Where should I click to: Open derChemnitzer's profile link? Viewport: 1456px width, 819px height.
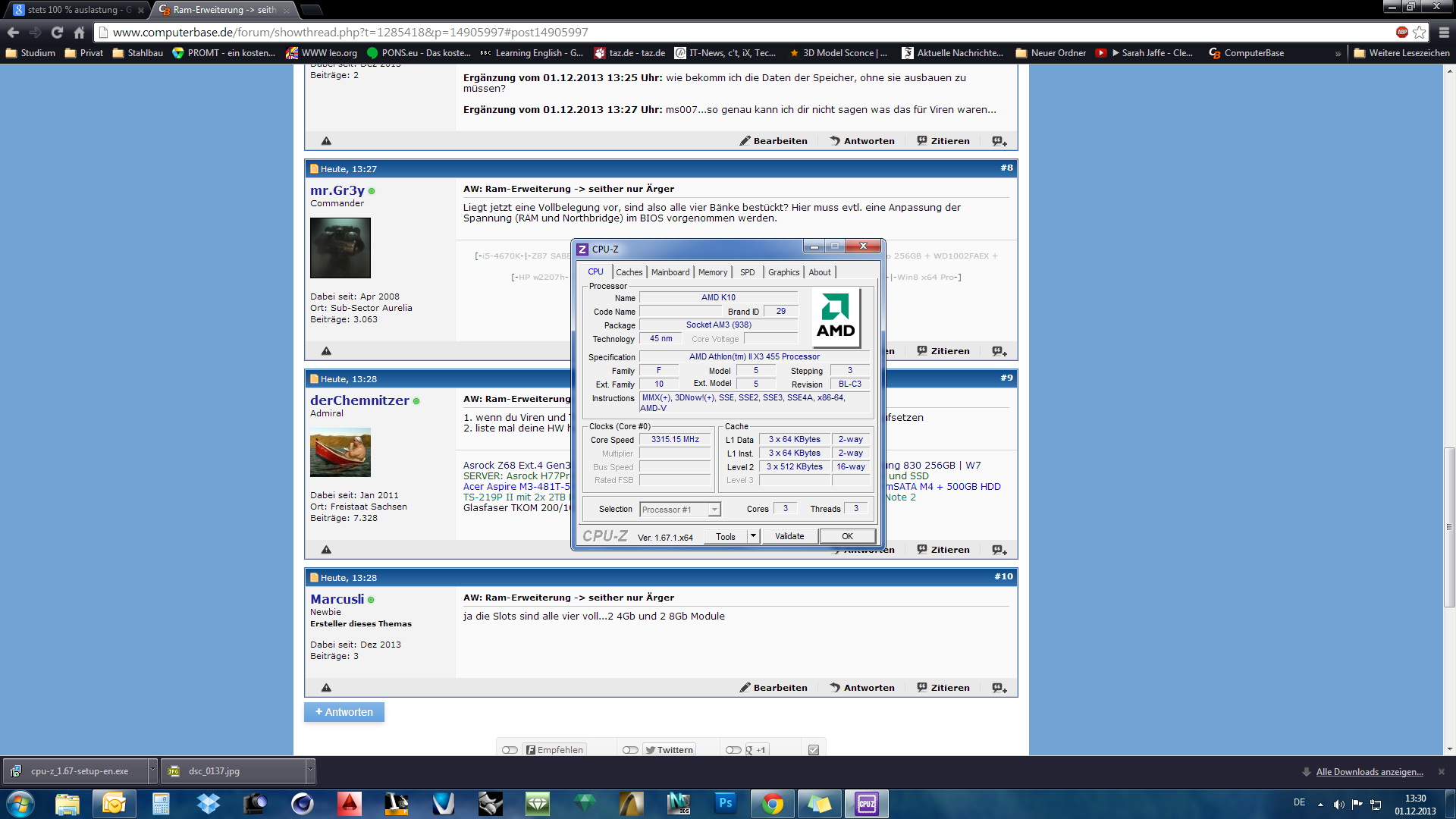pyautogui.click(x=359, y=400)
